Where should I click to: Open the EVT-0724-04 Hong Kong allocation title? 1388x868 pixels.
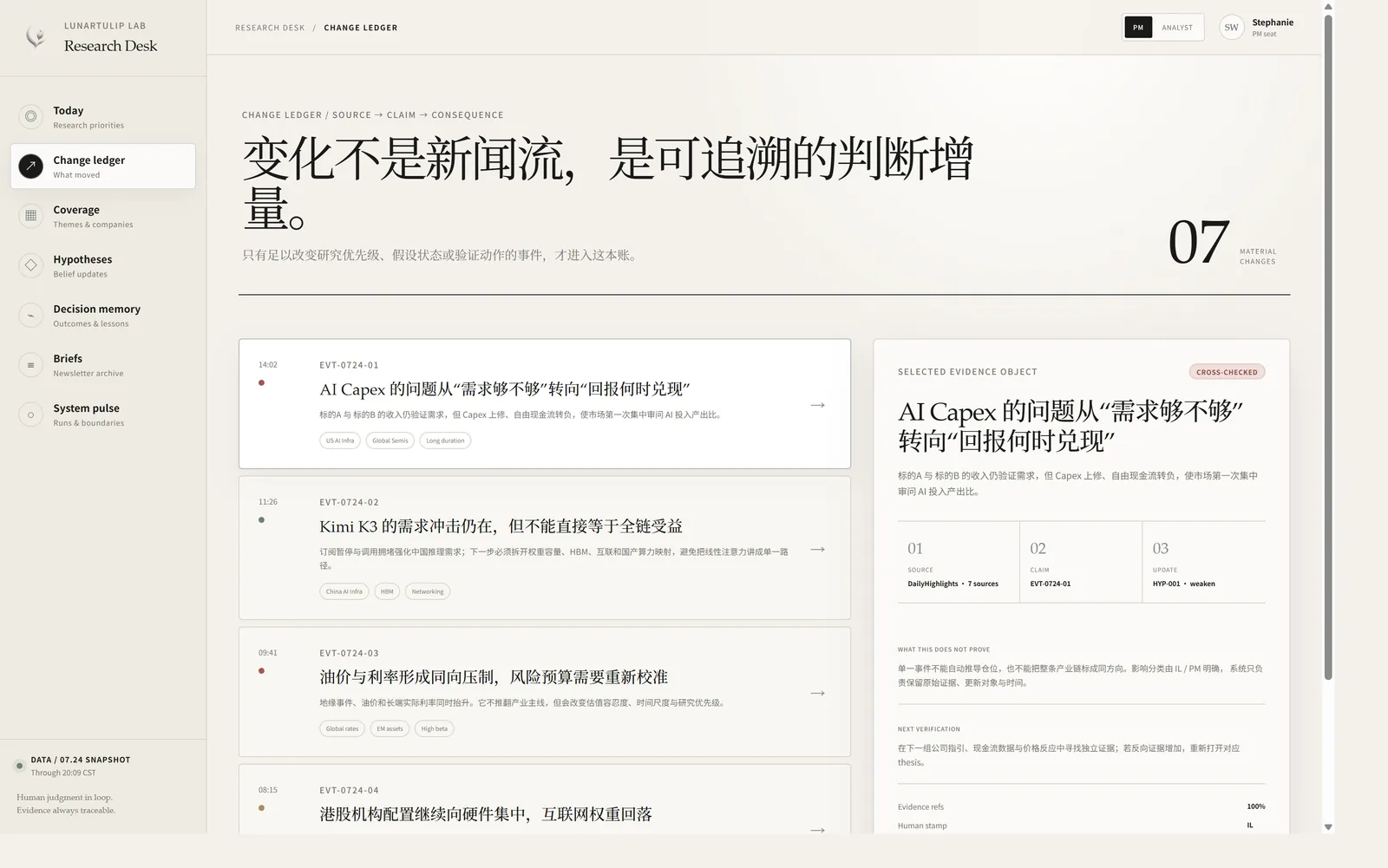[486, 814]
